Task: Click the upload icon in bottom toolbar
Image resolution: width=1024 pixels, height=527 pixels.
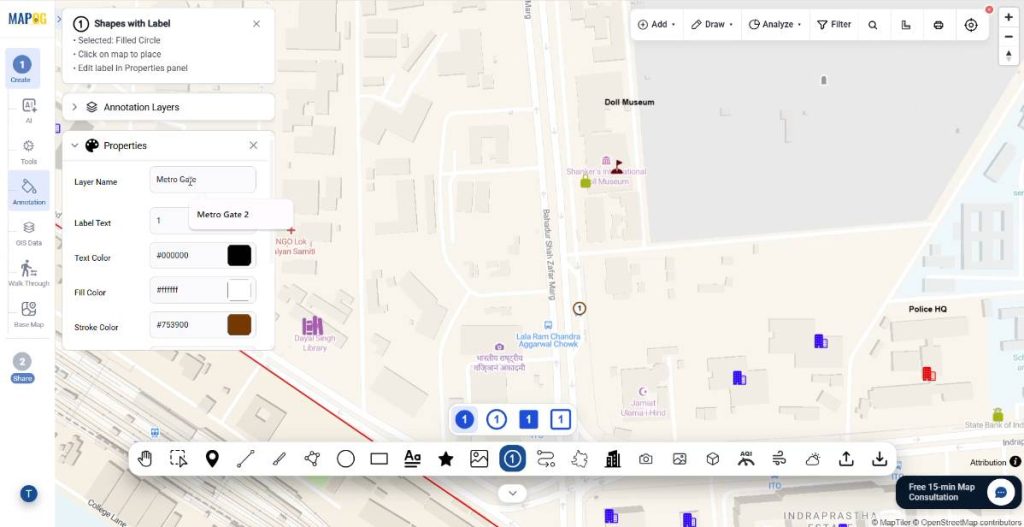Action: click(x=846, y=459)
